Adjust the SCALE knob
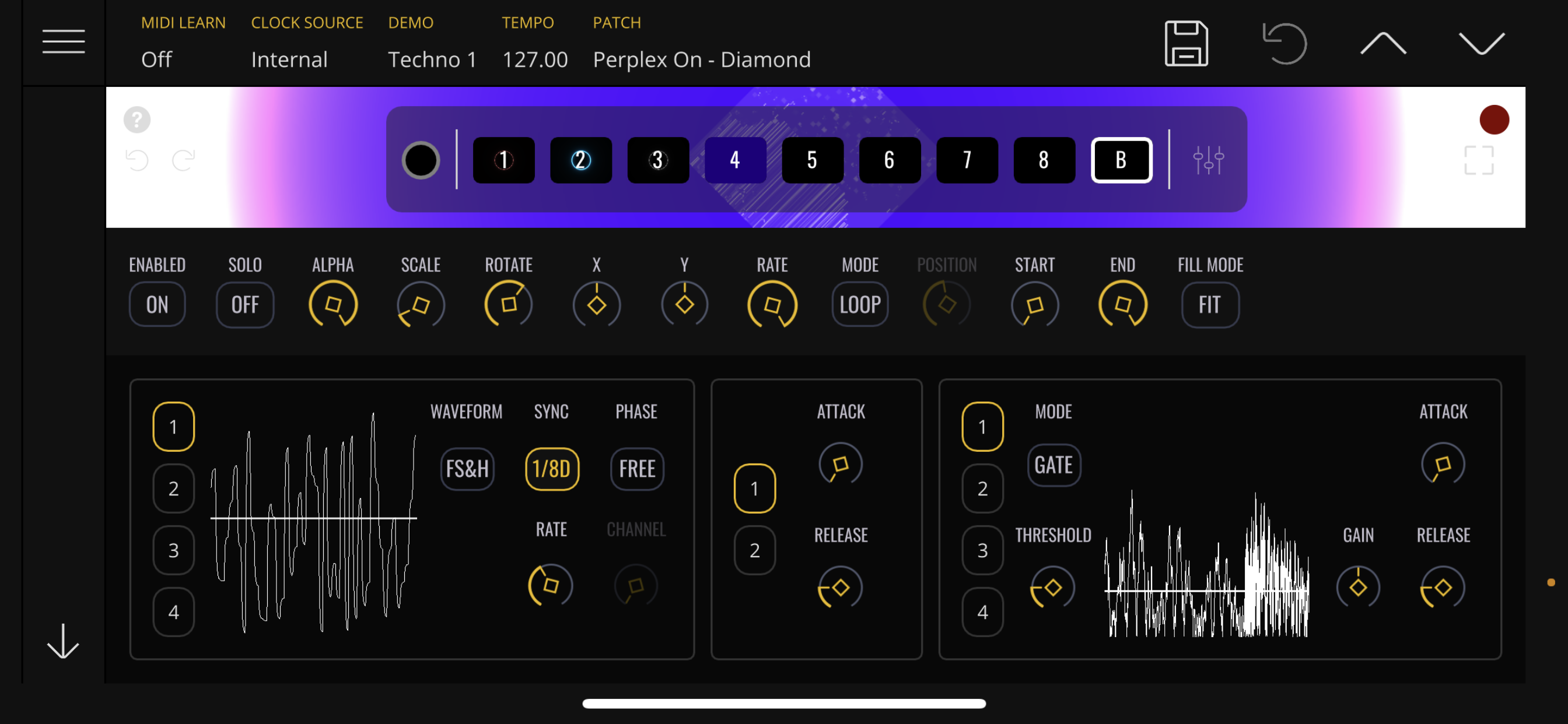This screenshot has width=1568, height=724. coord(421,304)
